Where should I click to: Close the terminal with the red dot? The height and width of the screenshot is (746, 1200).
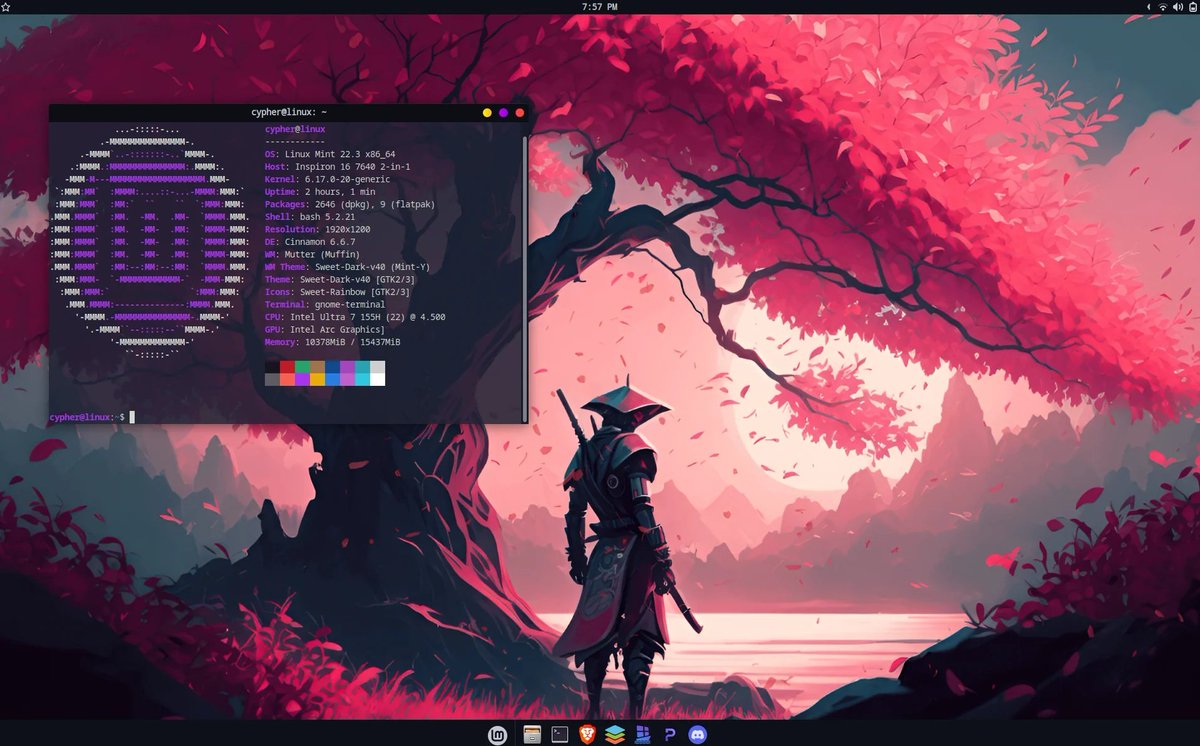pos(519,113)
